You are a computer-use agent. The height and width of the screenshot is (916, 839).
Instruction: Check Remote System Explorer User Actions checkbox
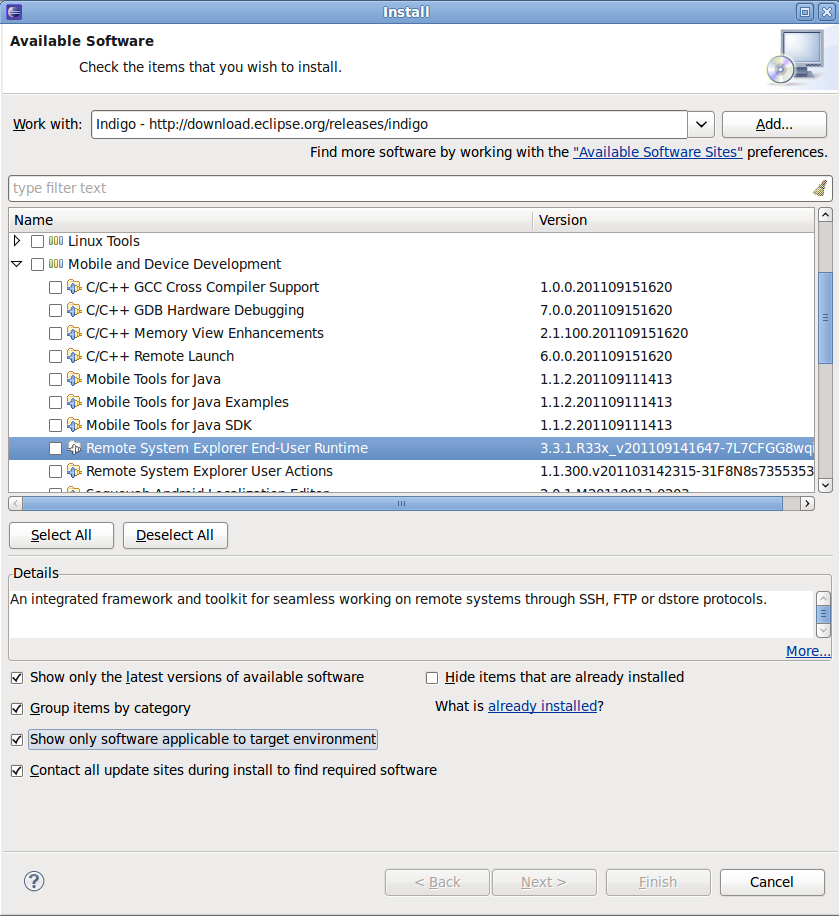click(56, 471)
